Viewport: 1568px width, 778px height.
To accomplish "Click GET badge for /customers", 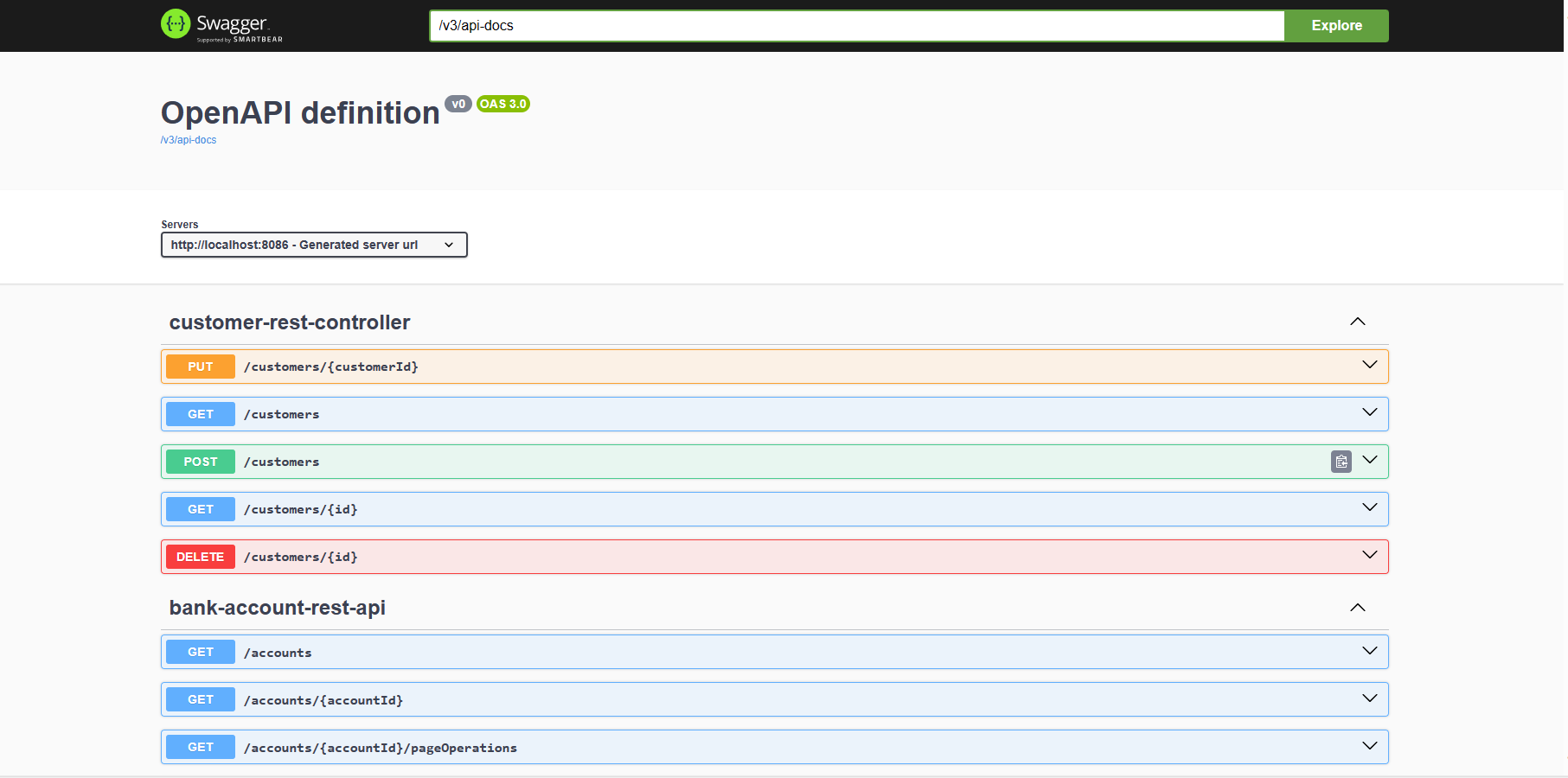I will tap(201, 414).
